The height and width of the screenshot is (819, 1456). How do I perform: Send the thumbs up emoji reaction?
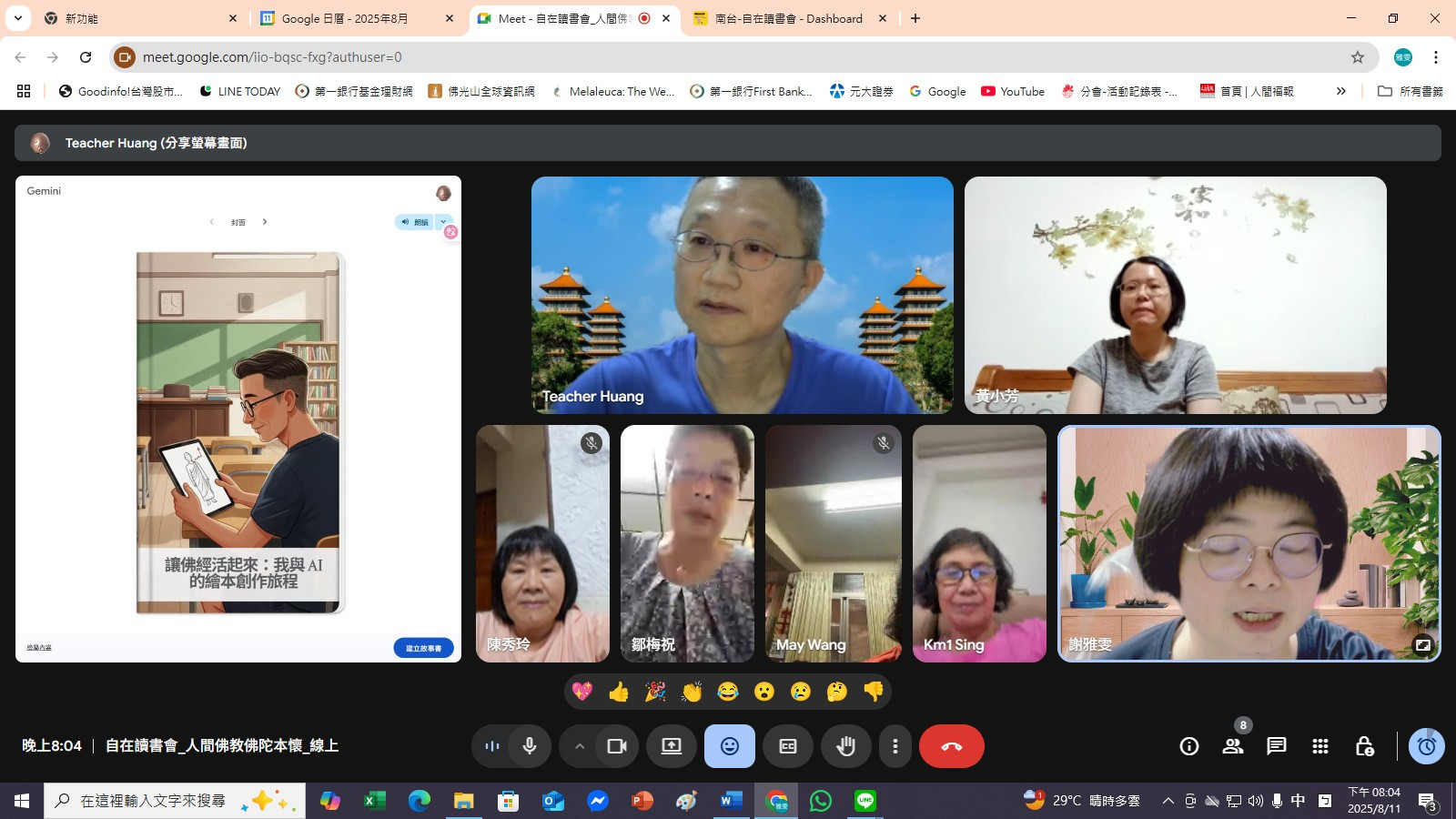(619, 692)
